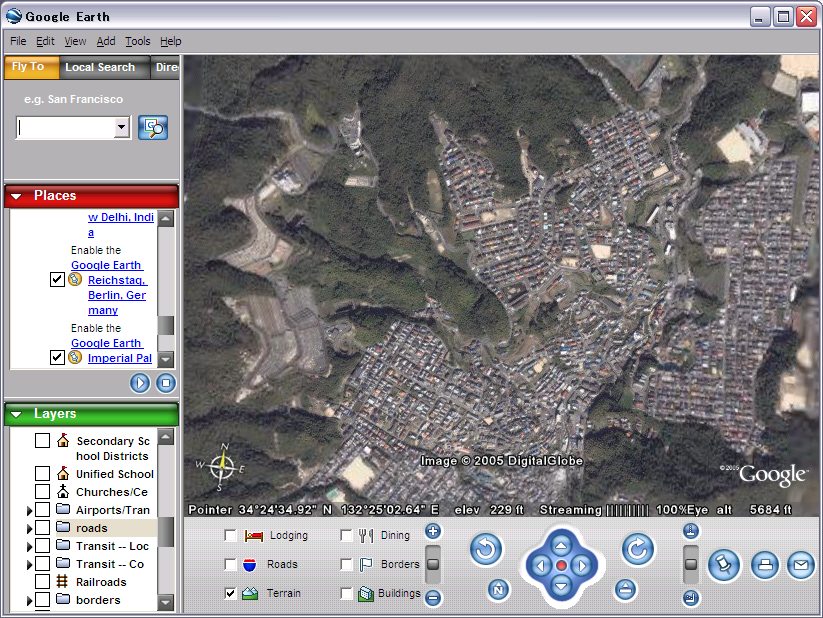Reset the view to north
The image size is (823, 618).
pos(497,590)
